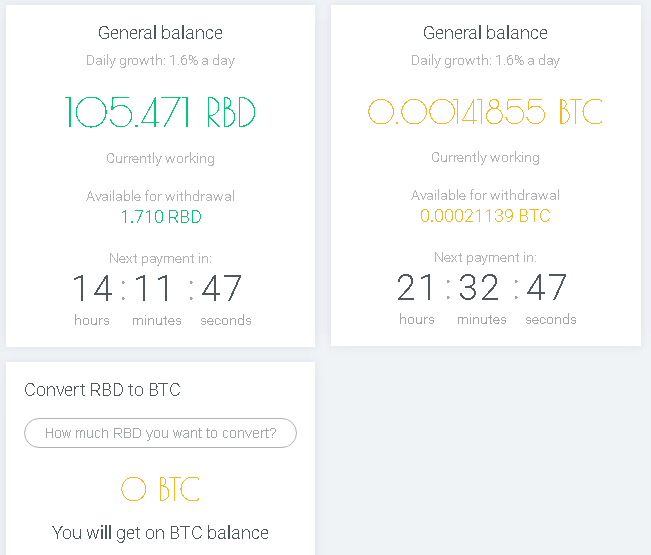Click the RBD card General balance heading
The height and width of the screenshot is (555, 651).
coord(160,33)
